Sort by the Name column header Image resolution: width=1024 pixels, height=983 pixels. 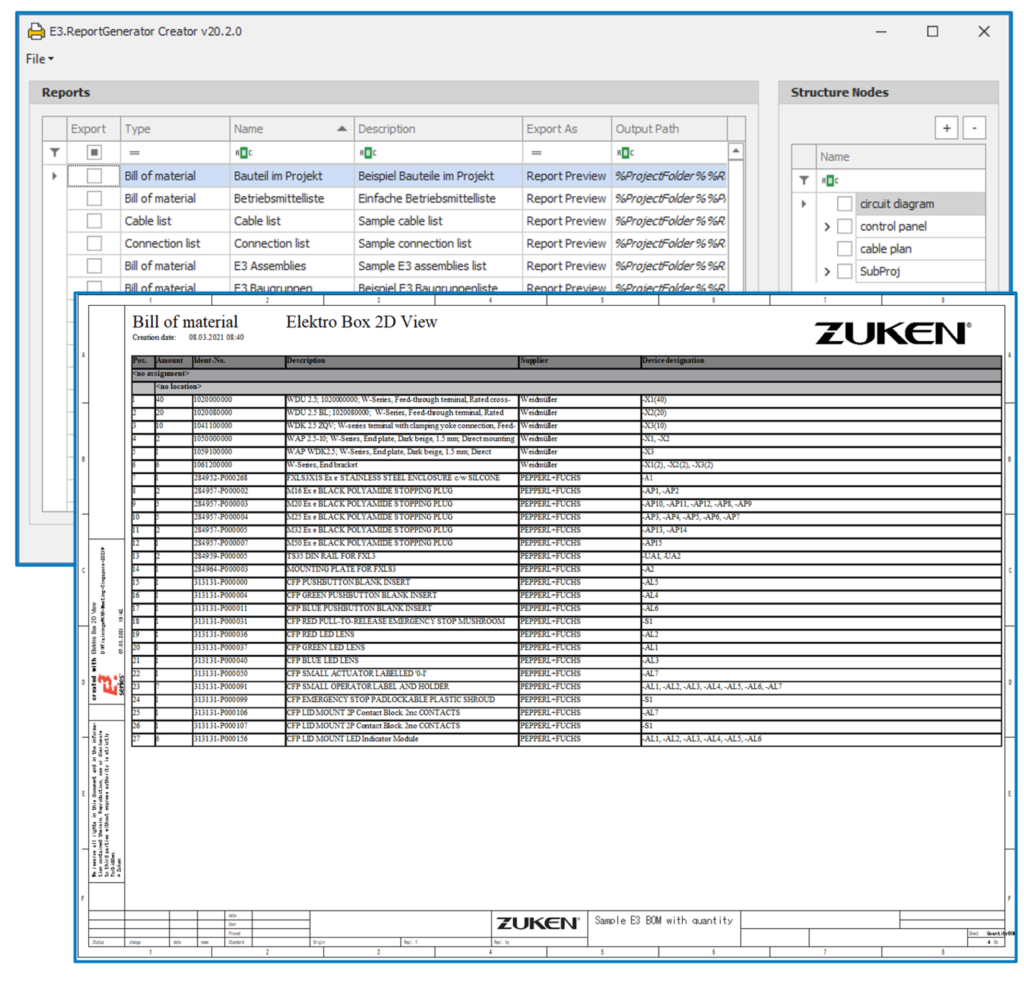(x=291, y=129)
